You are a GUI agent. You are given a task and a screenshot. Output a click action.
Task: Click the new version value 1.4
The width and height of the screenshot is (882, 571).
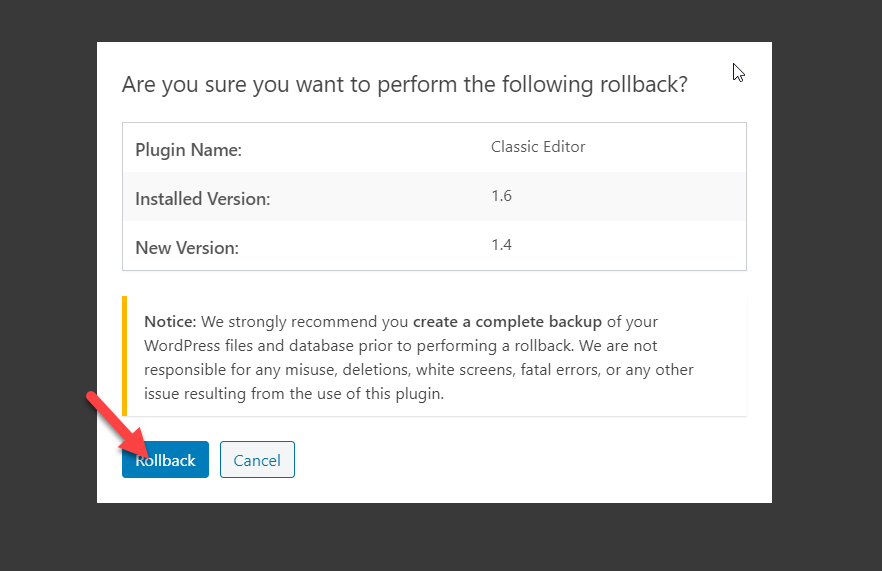[501, 245]
